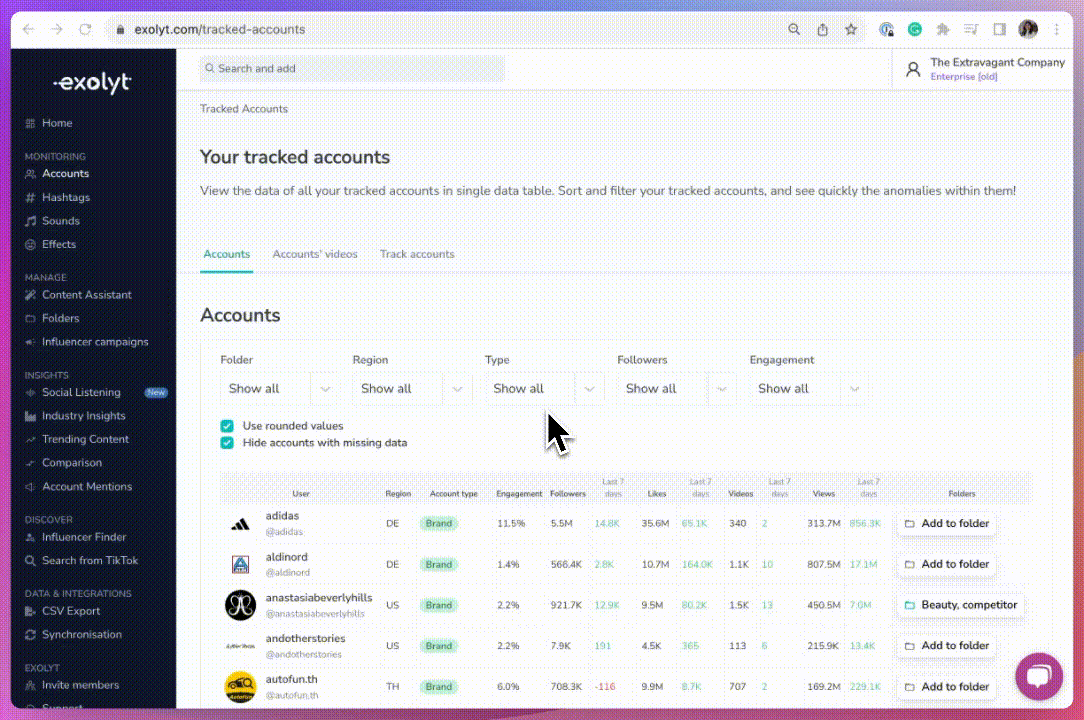This screenshot has width=1084, height=720.
Task: Click the Influencer campaigns megaphone icon
Action: coord(30,342)
